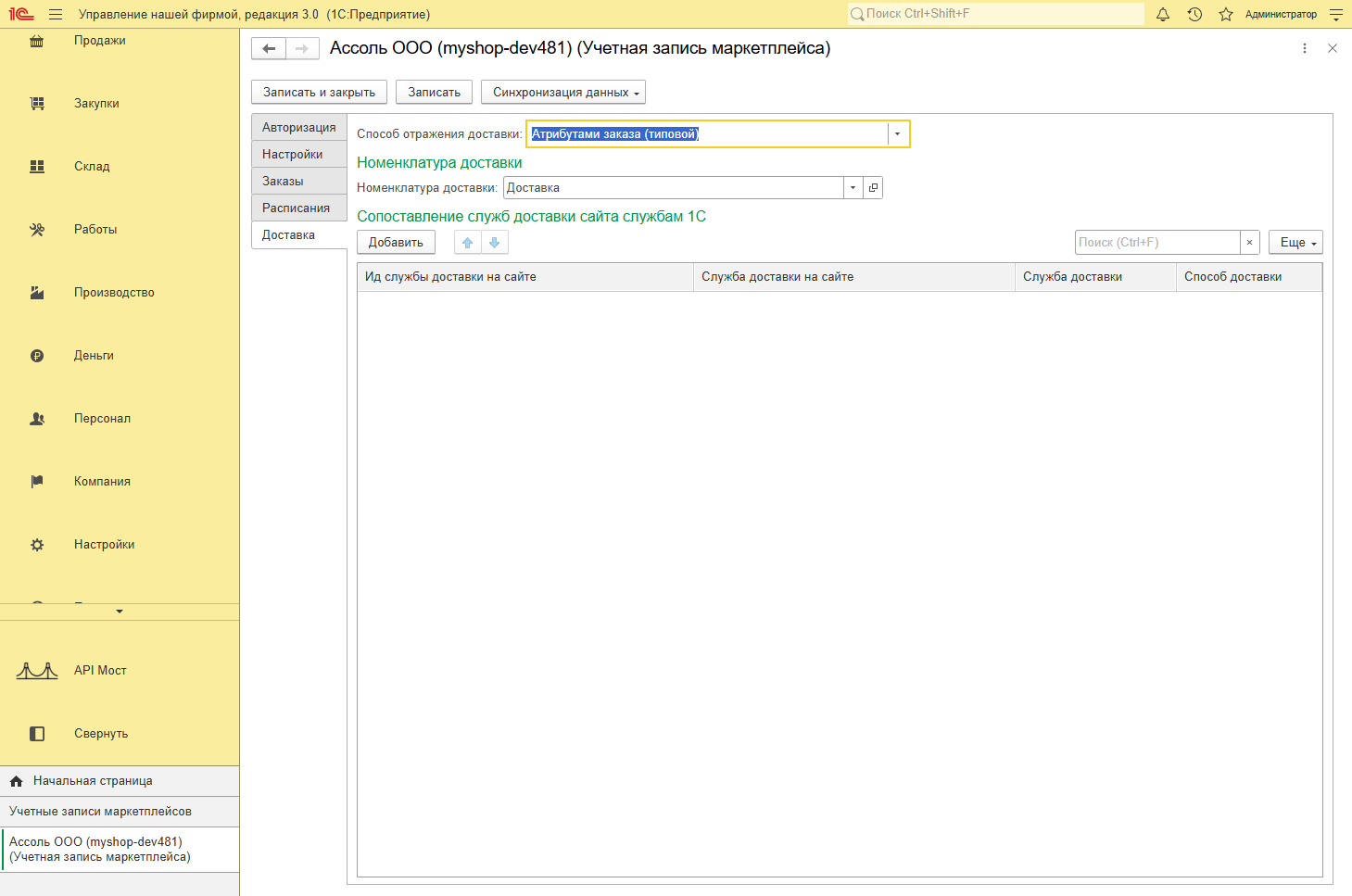Open the Учетные записи маркетплейсов tab
Viewport: 1352px width, 896px height.
tap(120, 812)
